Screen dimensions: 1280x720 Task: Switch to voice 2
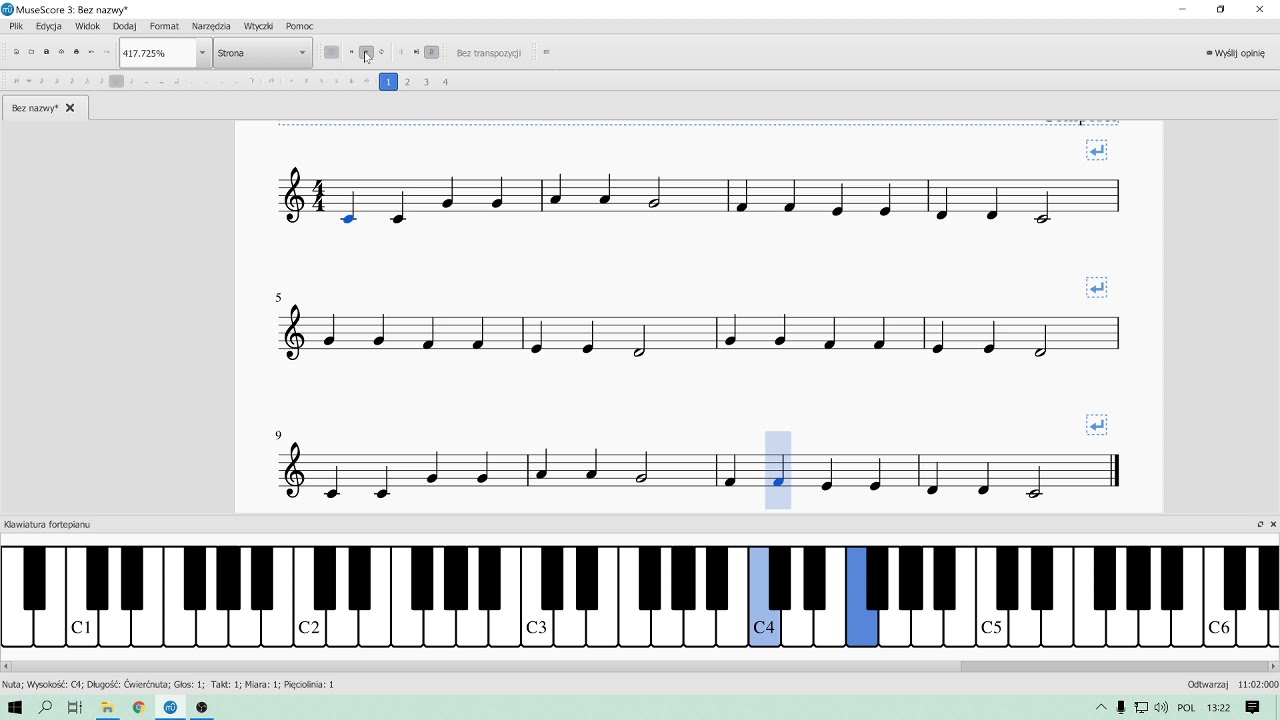tap(407, 82)
